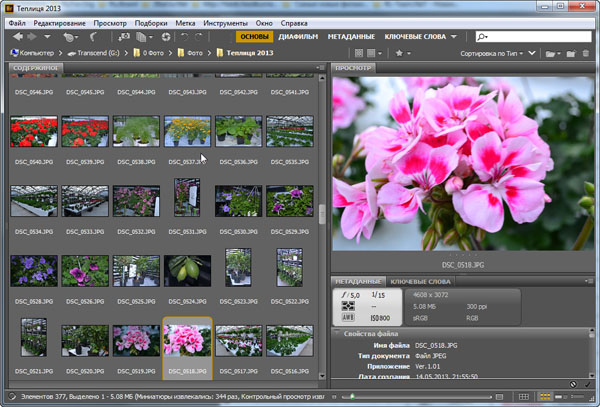Open the Файл menu
This screenshot has height=407, width=600.
(x=17, y=23)
